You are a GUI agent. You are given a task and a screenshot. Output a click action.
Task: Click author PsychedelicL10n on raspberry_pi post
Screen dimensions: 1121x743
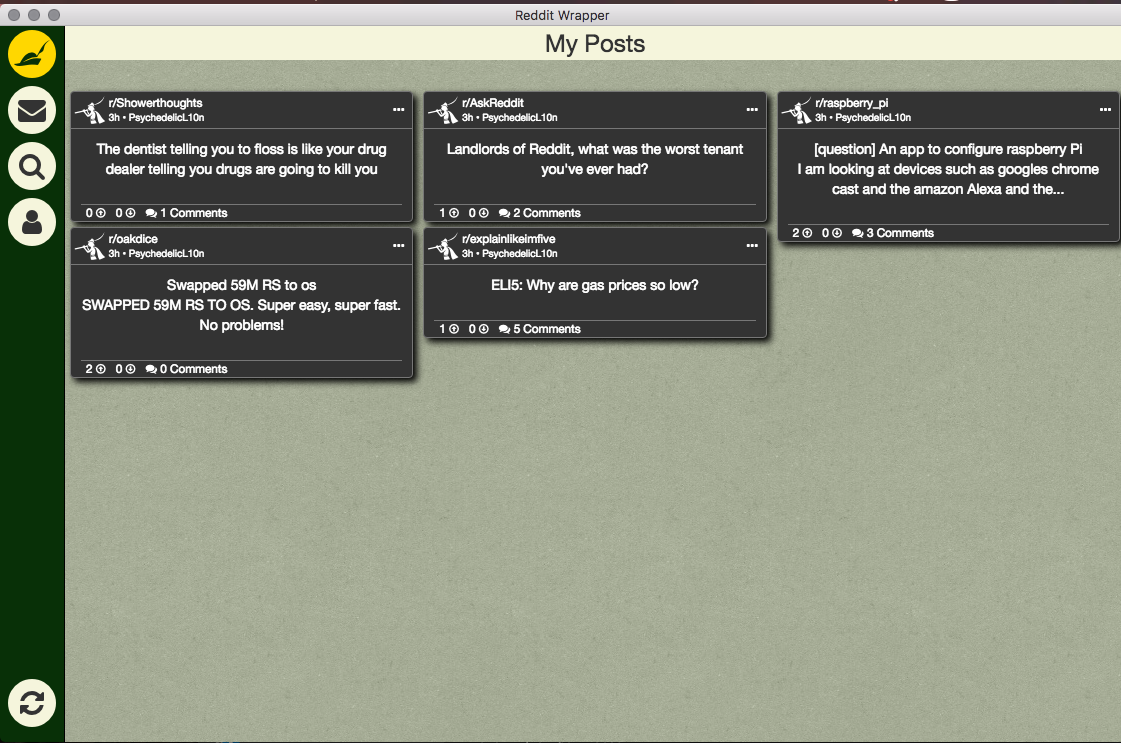[873, 118]
